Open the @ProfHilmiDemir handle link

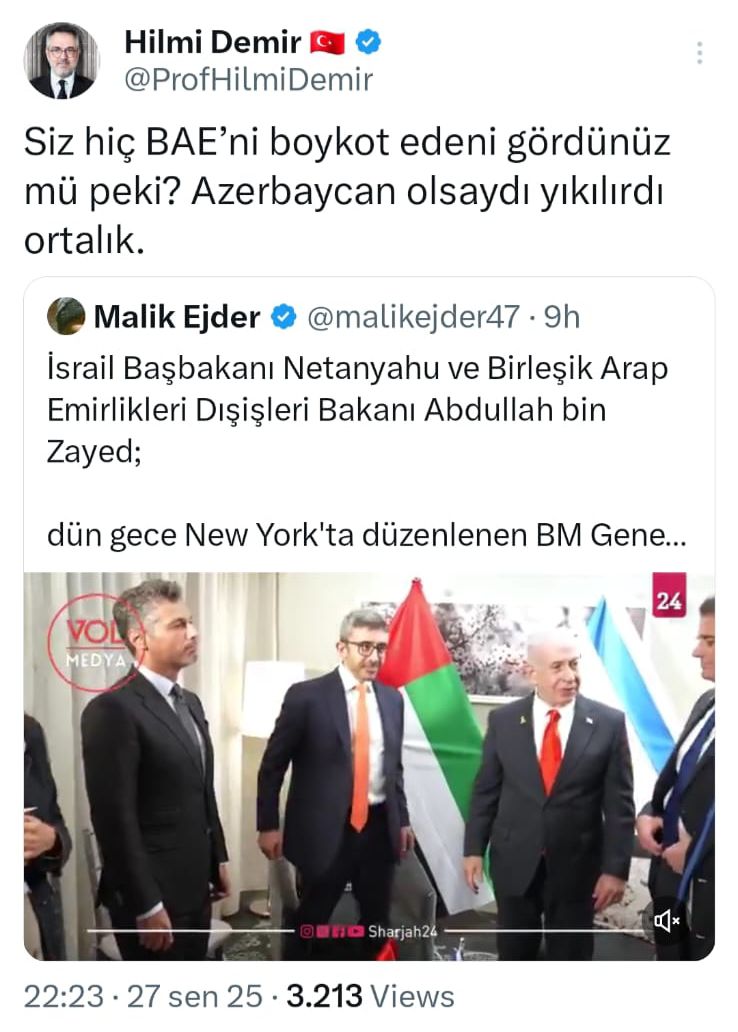point(248,80)
